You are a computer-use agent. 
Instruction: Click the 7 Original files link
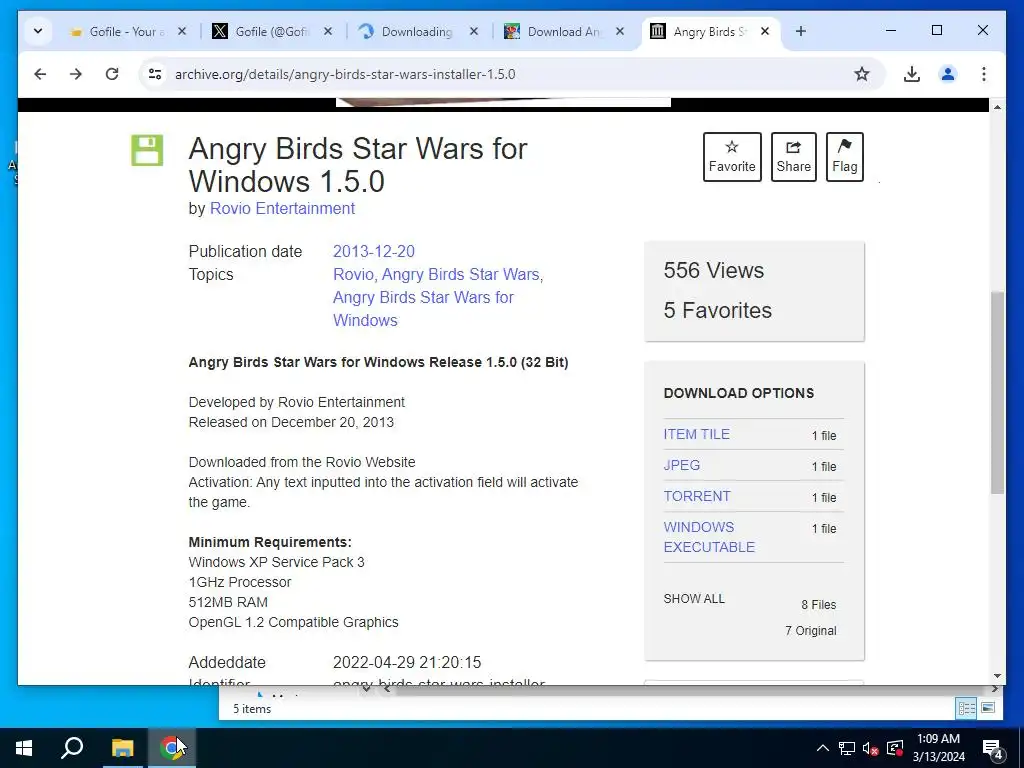tap(810, 631)
